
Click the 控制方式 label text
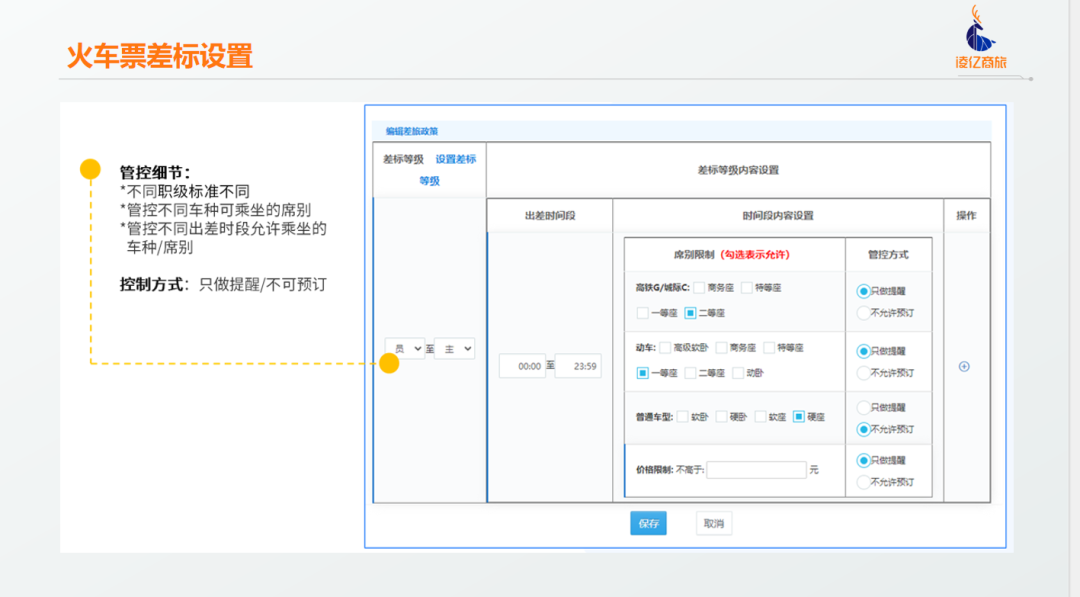click(x=151, y=284)
